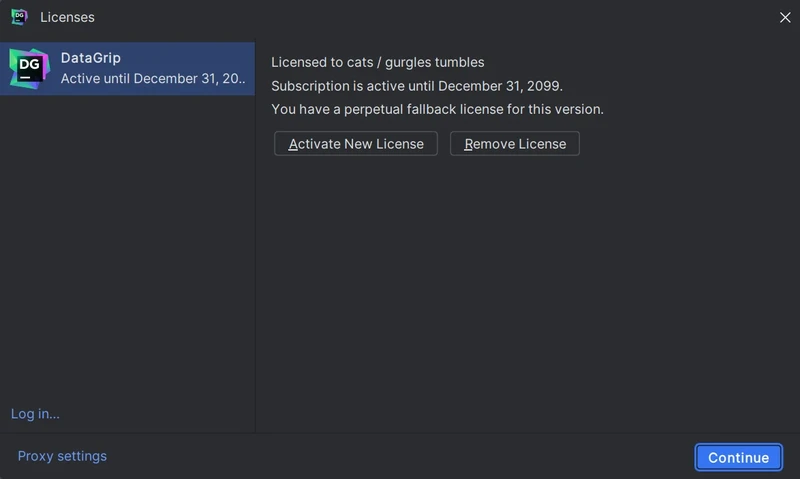Click the 'Licenses' window title text
800x479 pixels.
tap(67, 17)
